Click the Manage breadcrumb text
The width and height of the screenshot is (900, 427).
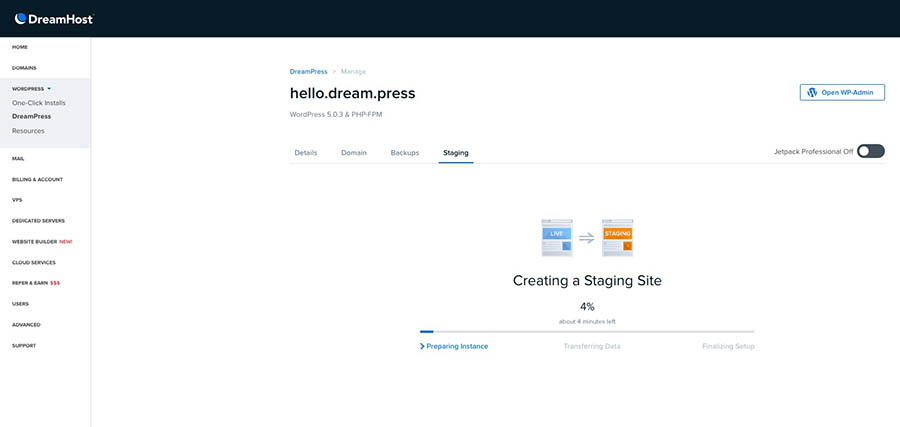point(353,72)
